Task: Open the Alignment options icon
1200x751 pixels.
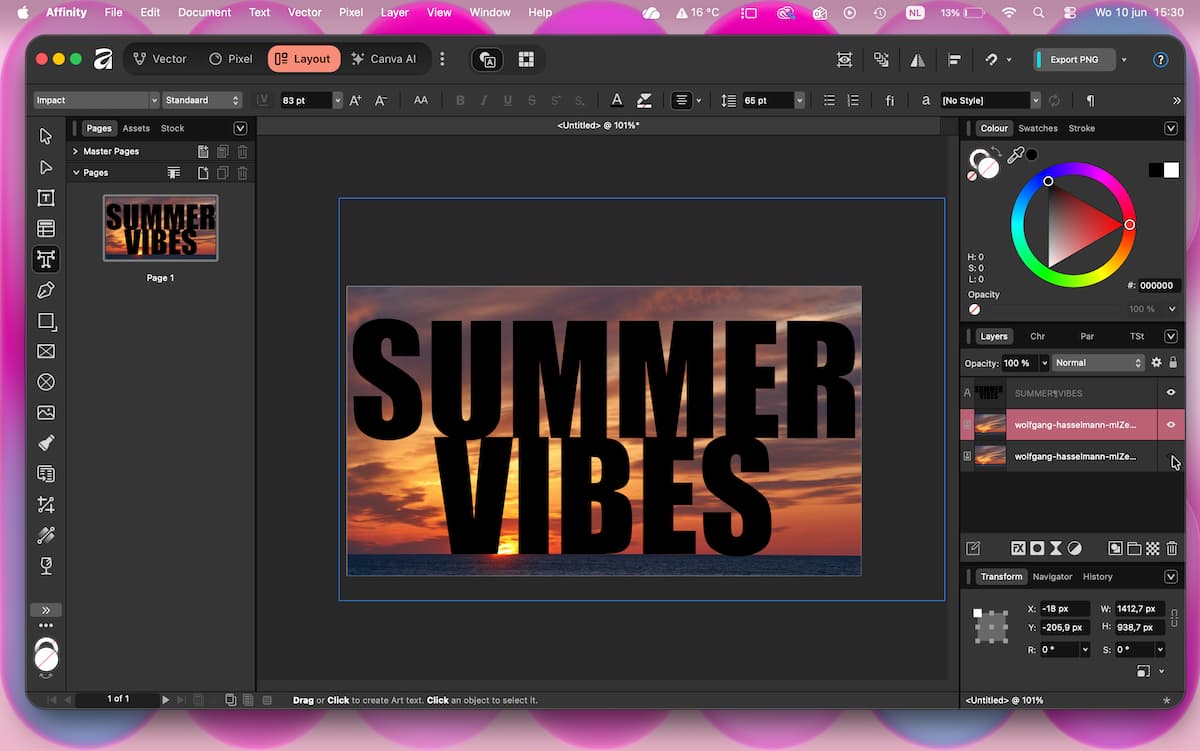Action: point(954,60)
